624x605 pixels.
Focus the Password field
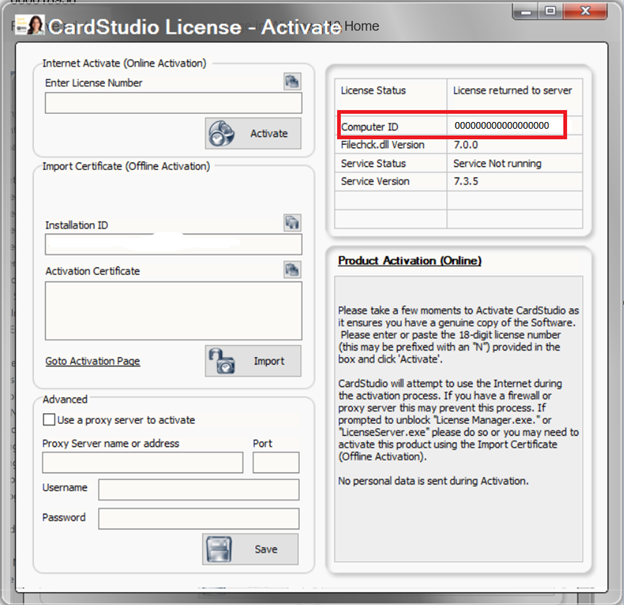pos(199,519)
